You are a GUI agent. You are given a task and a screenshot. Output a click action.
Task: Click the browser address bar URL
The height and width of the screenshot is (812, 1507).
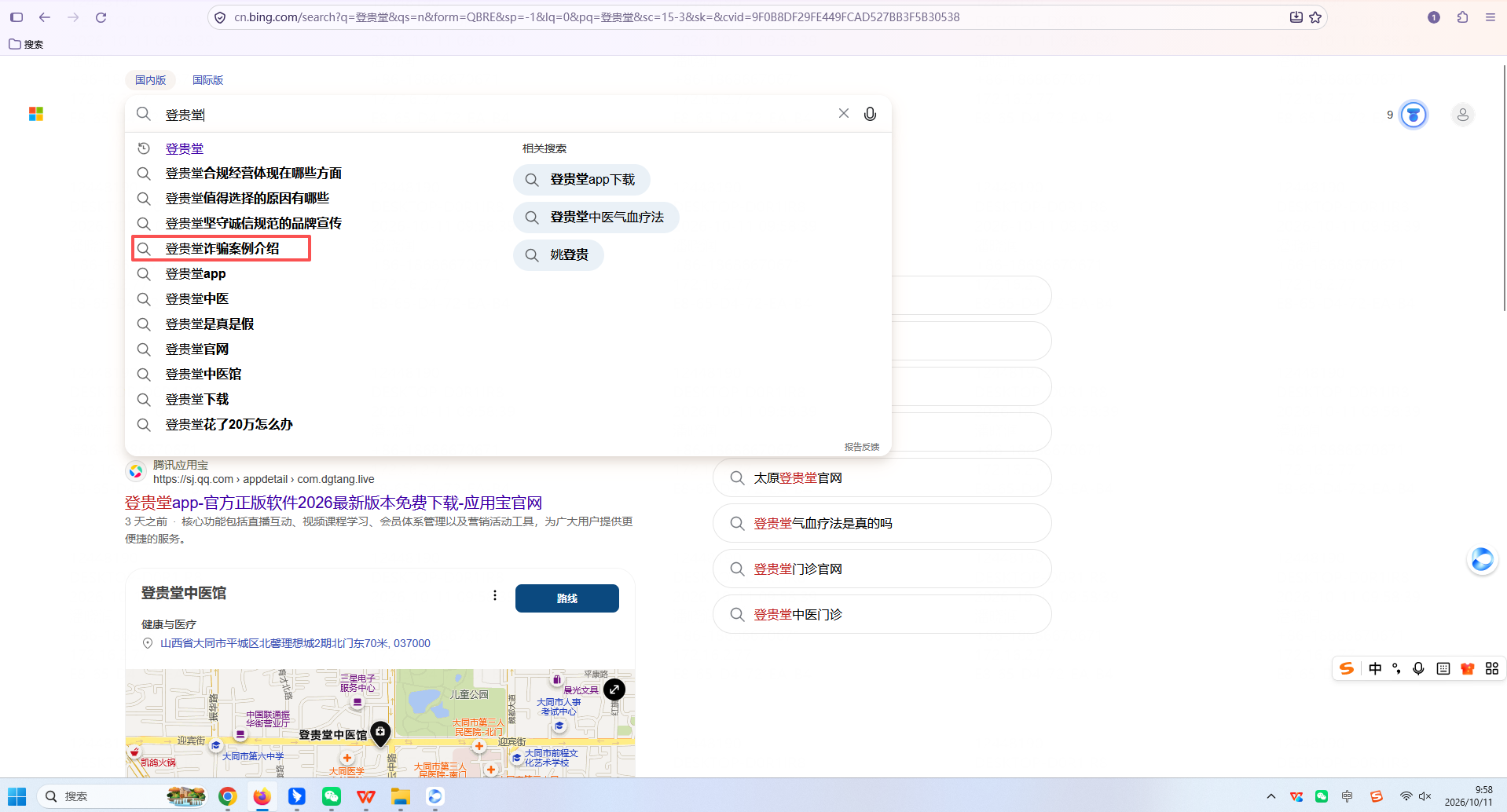coord(597,17)
